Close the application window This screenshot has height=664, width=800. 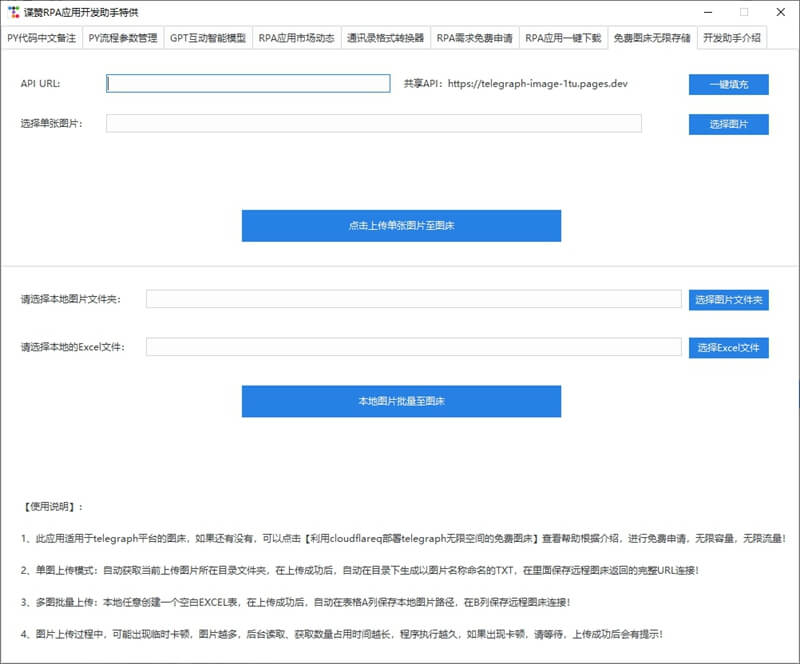781,12
